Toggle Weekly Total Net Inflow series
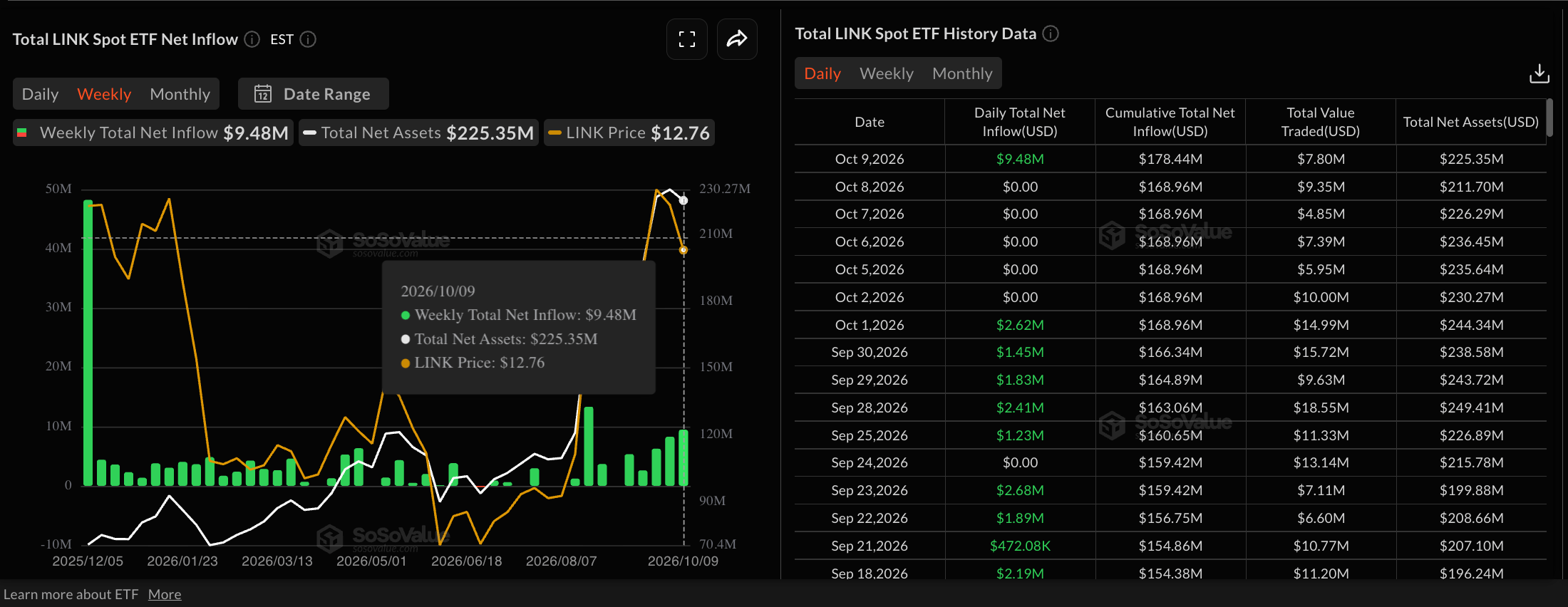Viewport: 1568px width, 607px height. 153,133
